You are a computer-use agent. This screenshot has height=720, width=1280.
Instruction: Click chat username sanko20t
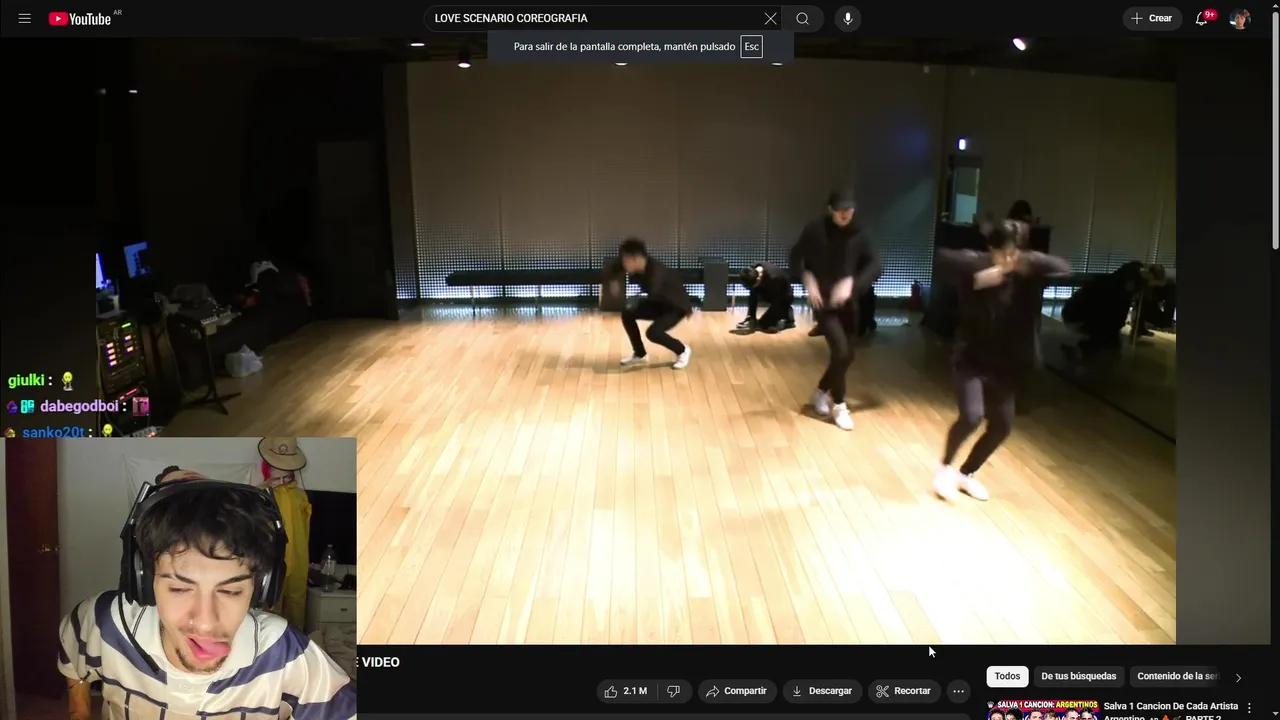pyautogui.click(x=53, y=432)
